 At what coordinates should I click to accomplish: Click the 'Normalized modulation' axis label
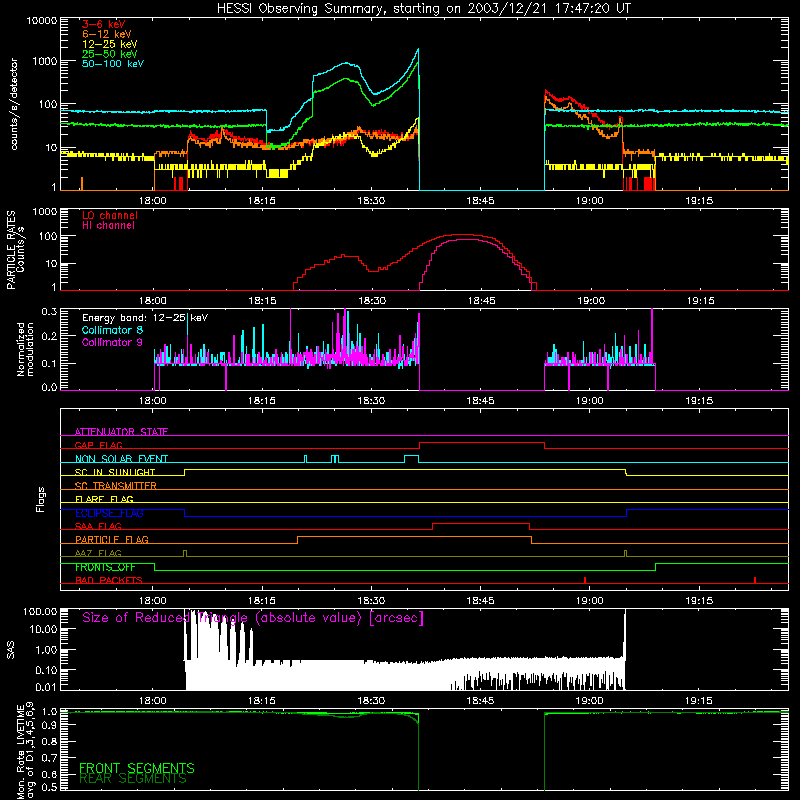[25, 349]
